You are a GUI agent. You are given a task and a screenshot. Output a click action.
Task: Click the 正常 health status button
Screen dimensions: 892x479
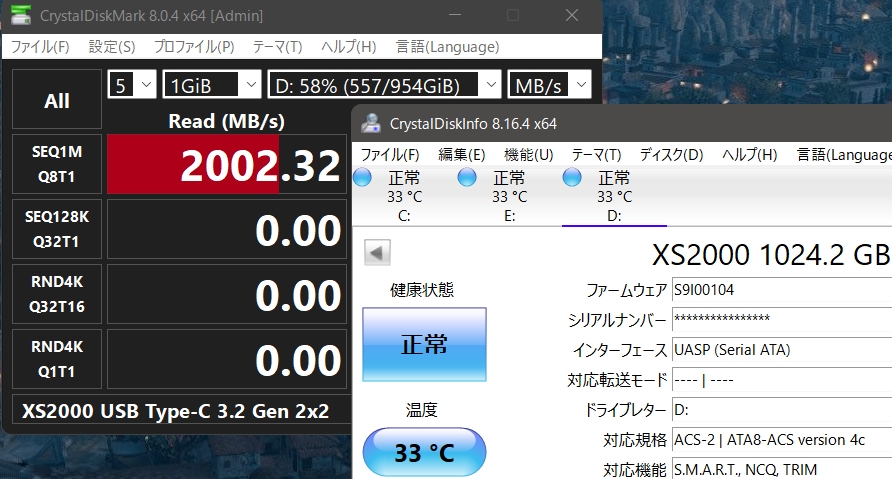[424, 344]
